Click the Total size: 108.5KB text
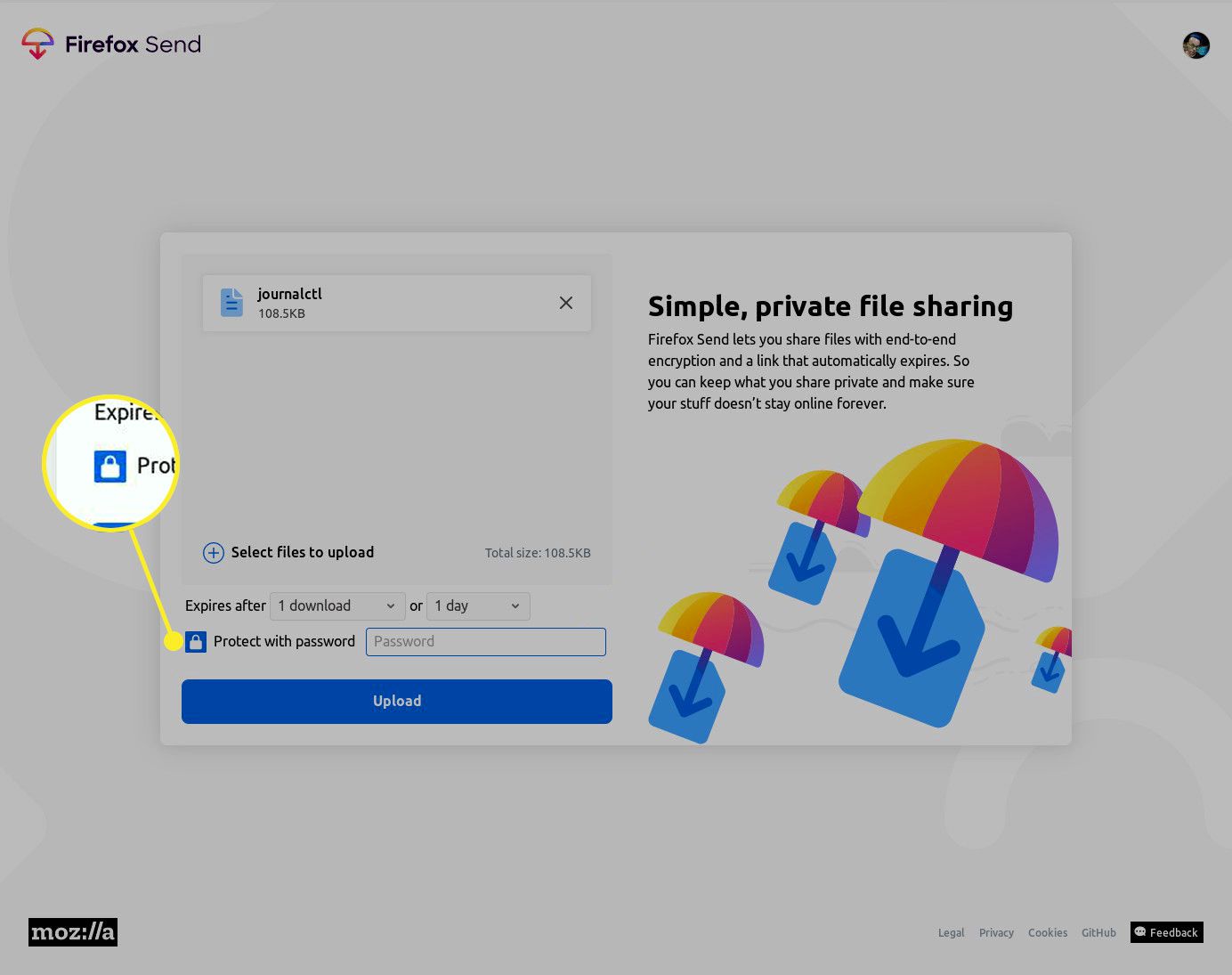The width and height of the screenshot is (1232, 975). tap(538, 553)
